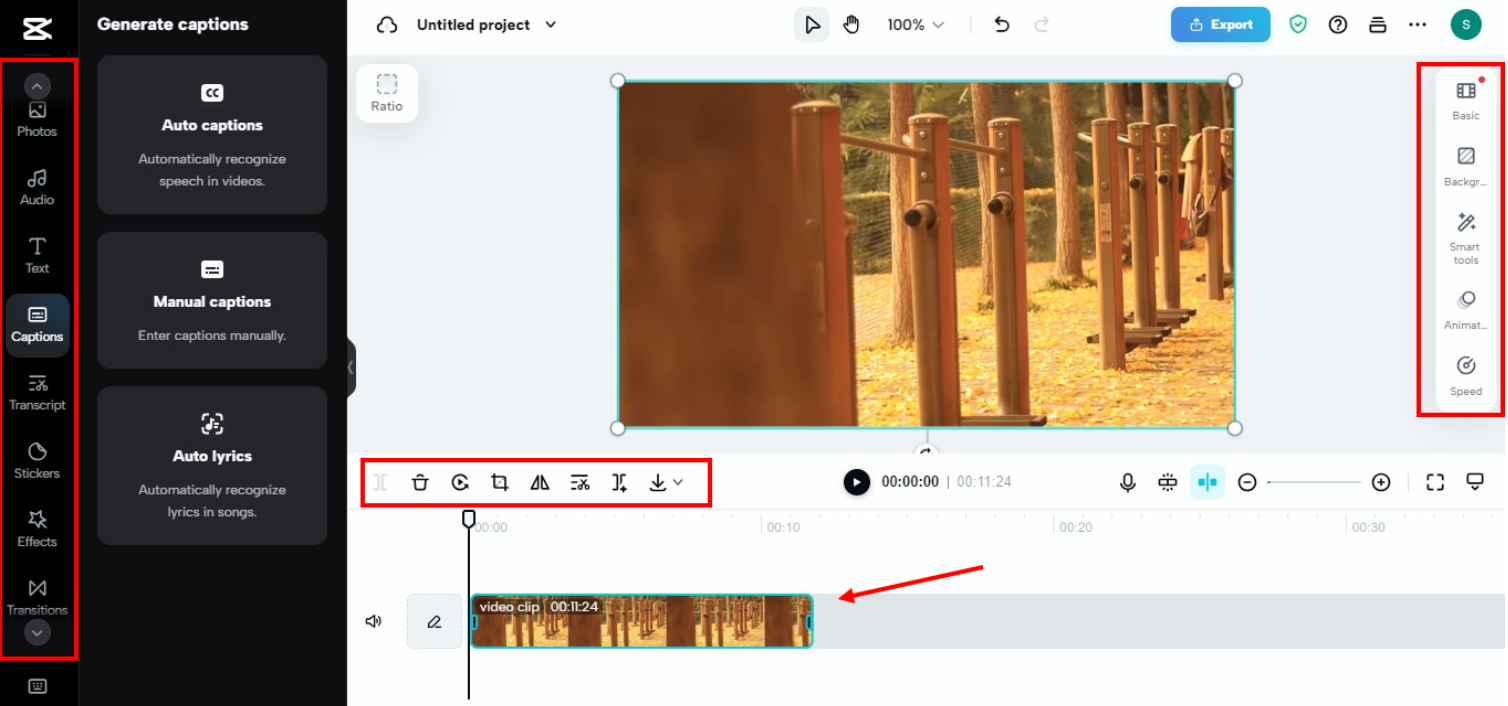
Task: Open the layout stack icon in header
Action: [x=1378, y=25]
